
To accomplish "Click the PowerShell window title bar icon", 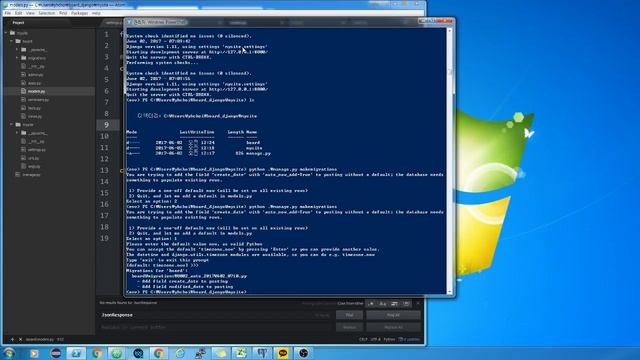I will click(129, 22).
